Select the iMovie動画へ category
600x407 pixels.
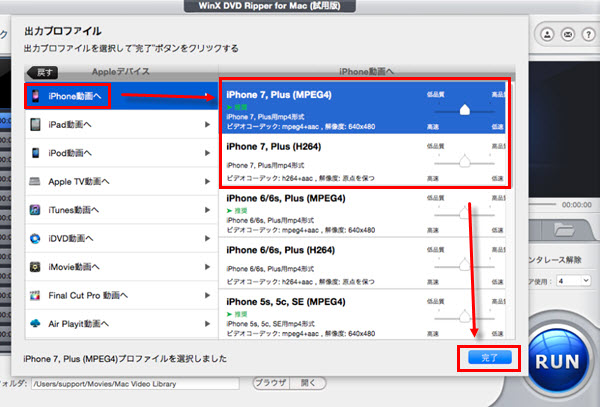point(121,267)
